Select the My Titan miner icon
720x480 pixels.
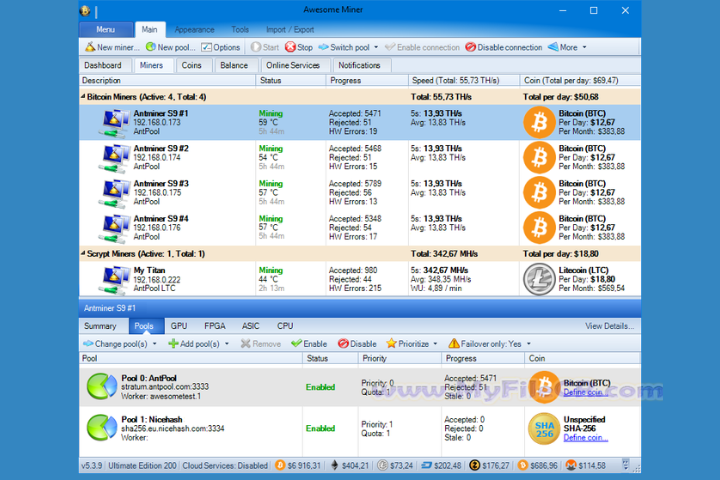114,279
